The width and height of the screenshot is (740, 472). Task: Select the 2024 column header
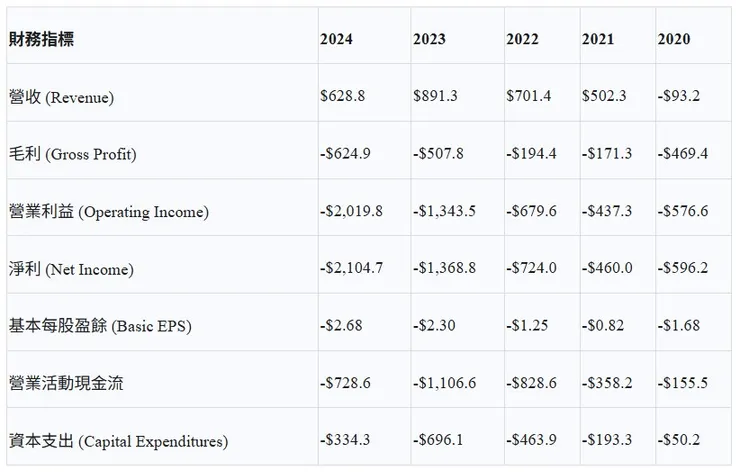click(x=336, y=40)
